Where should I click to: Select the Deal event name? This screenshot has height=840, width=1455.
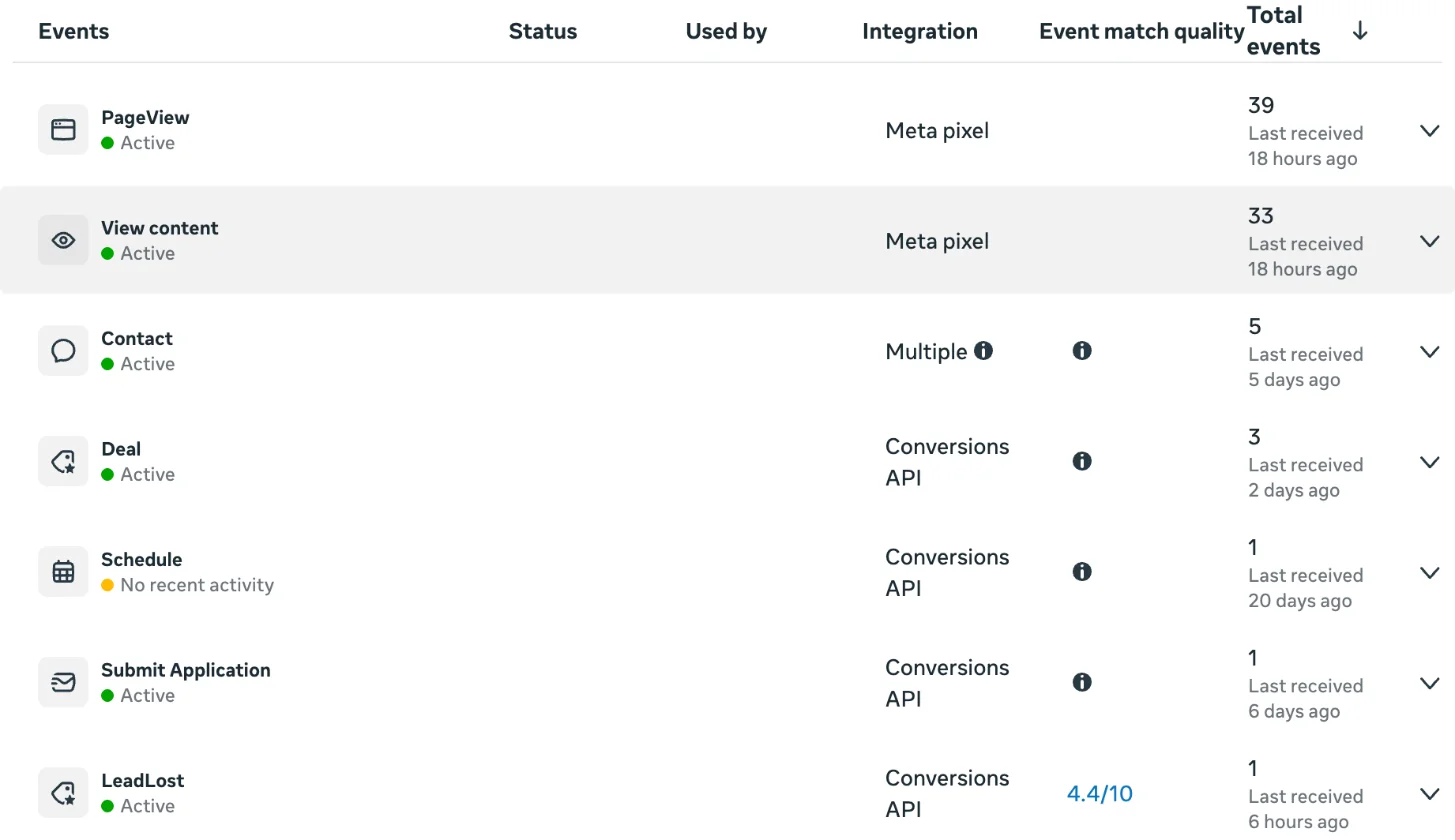(121, 449)
